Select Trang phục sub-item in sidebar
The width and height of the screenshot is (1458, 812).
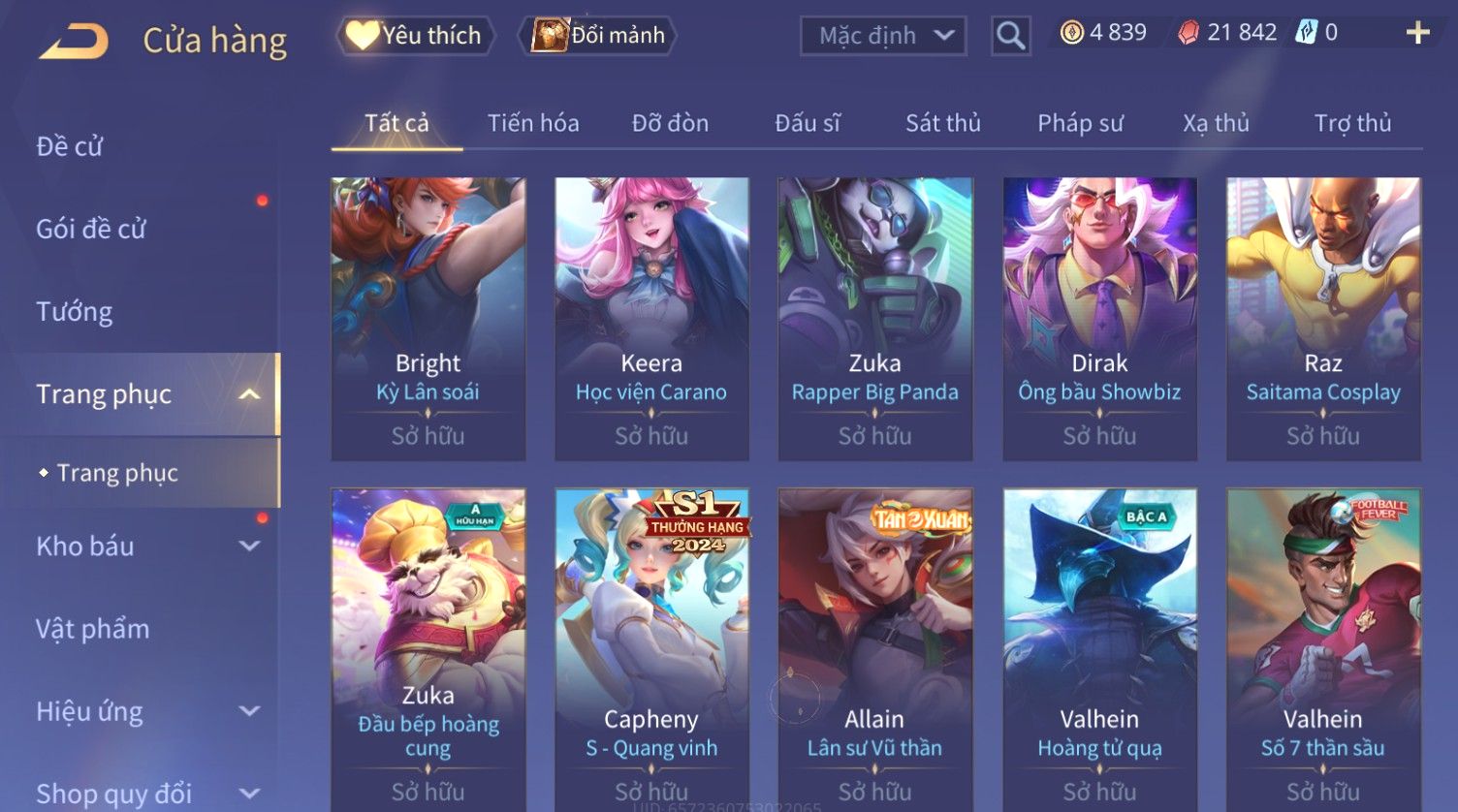(117, 472)
